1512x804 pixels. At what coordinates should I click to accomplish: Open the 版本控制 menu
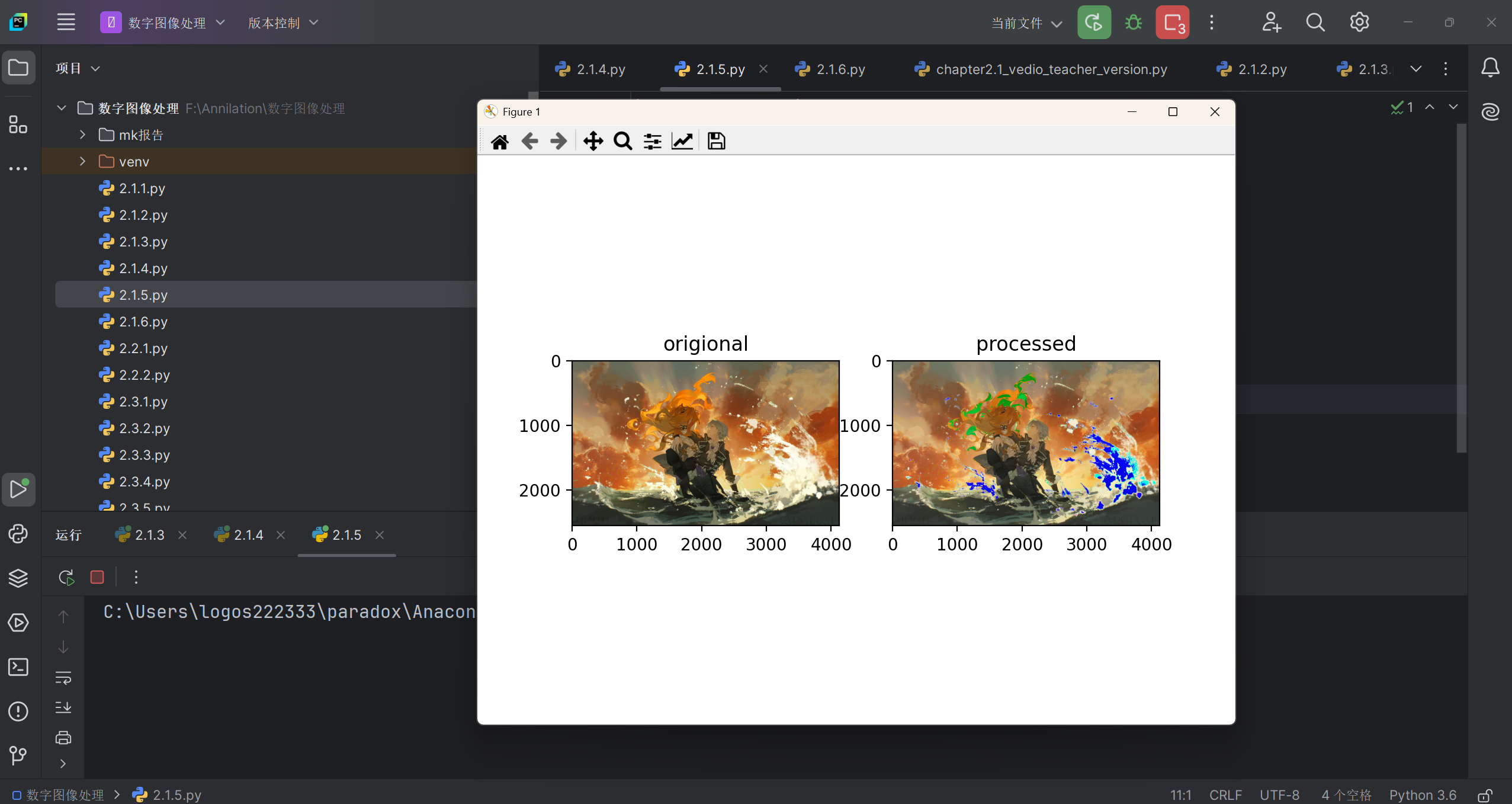point(283,23)
